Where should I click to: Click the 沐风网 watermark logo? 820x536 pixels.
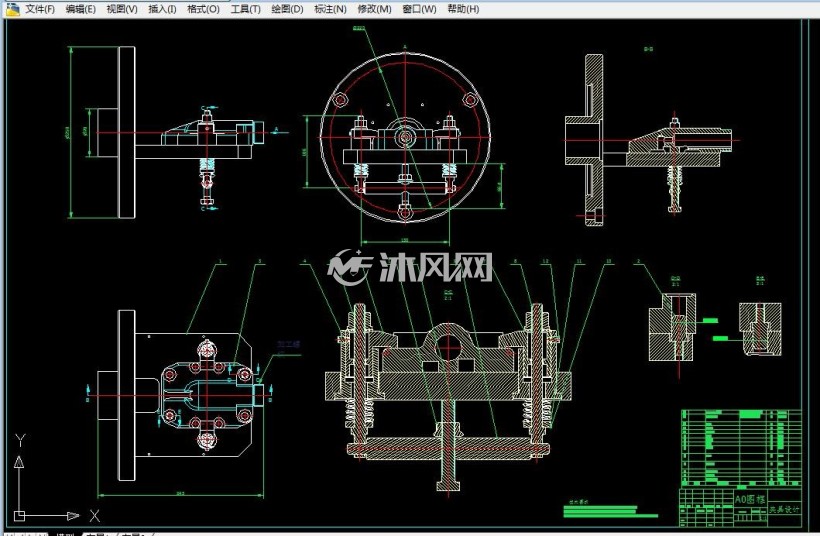[410, 267]
